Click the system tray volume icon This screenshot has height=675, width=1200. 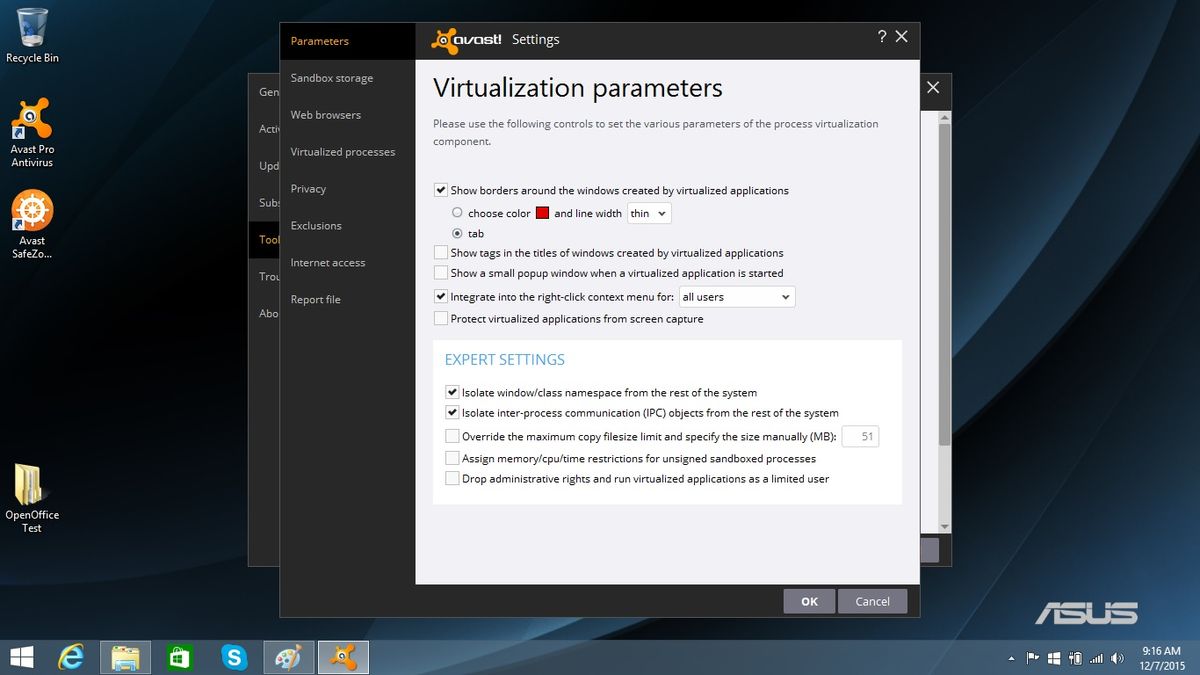coord(1118,657)
